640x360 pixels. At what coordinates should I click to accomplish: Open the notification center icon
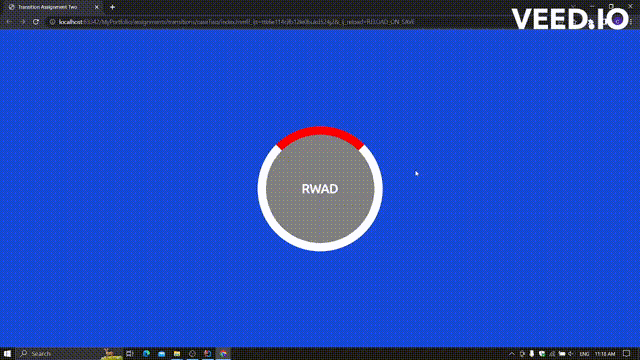(x=627, y=353)
